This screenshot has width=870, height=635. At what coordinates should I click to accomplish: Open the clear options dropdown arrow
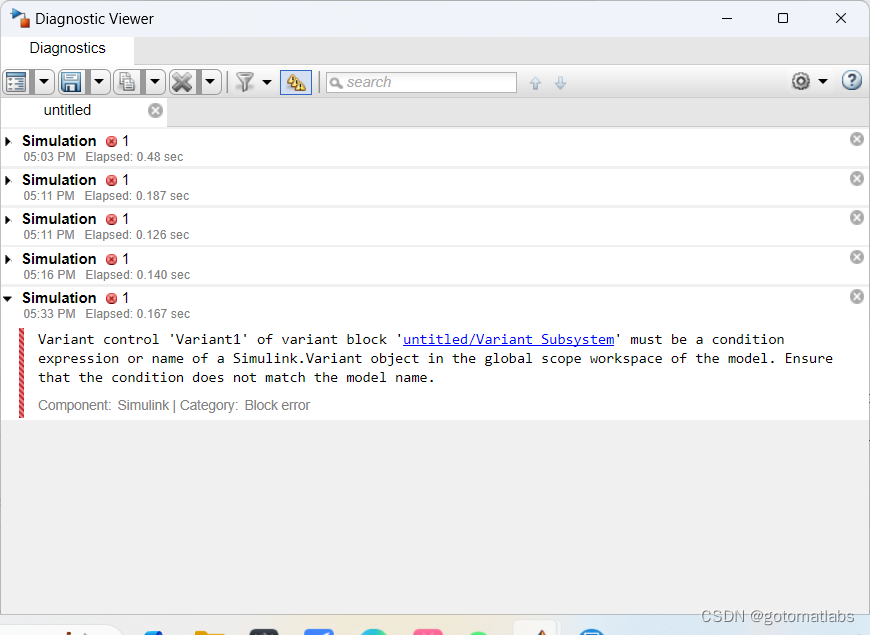pyautogui.click(x=210, y=83)
